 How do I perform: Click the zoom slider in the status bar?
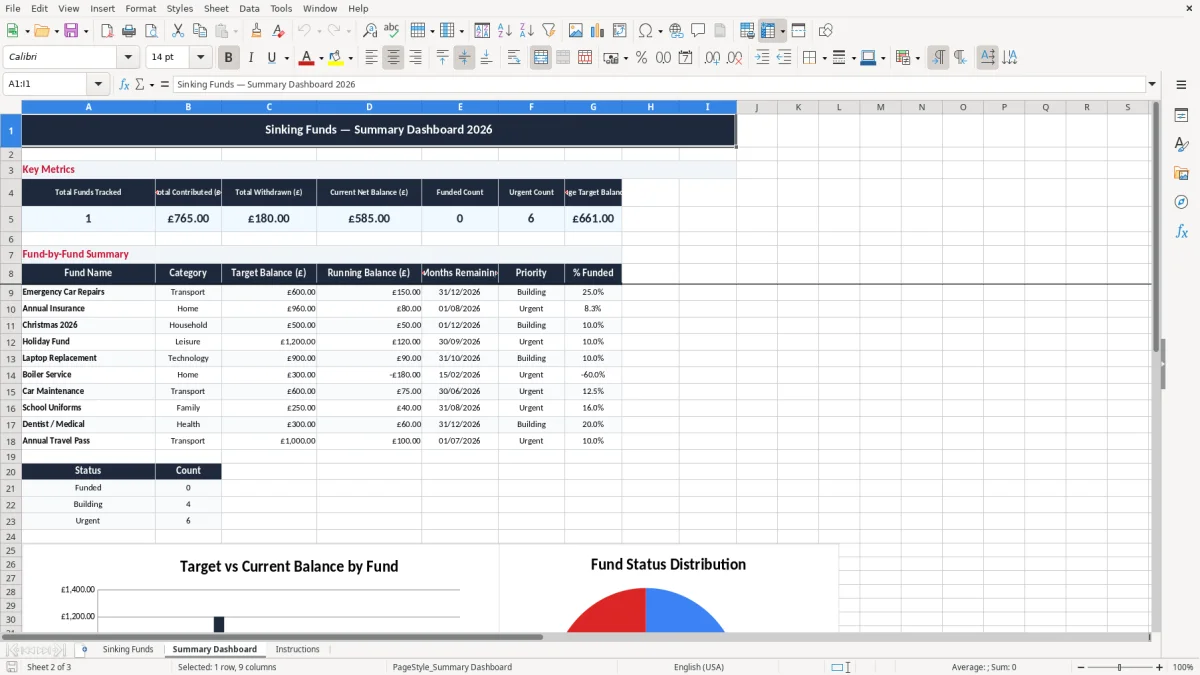pos(1120,667)
